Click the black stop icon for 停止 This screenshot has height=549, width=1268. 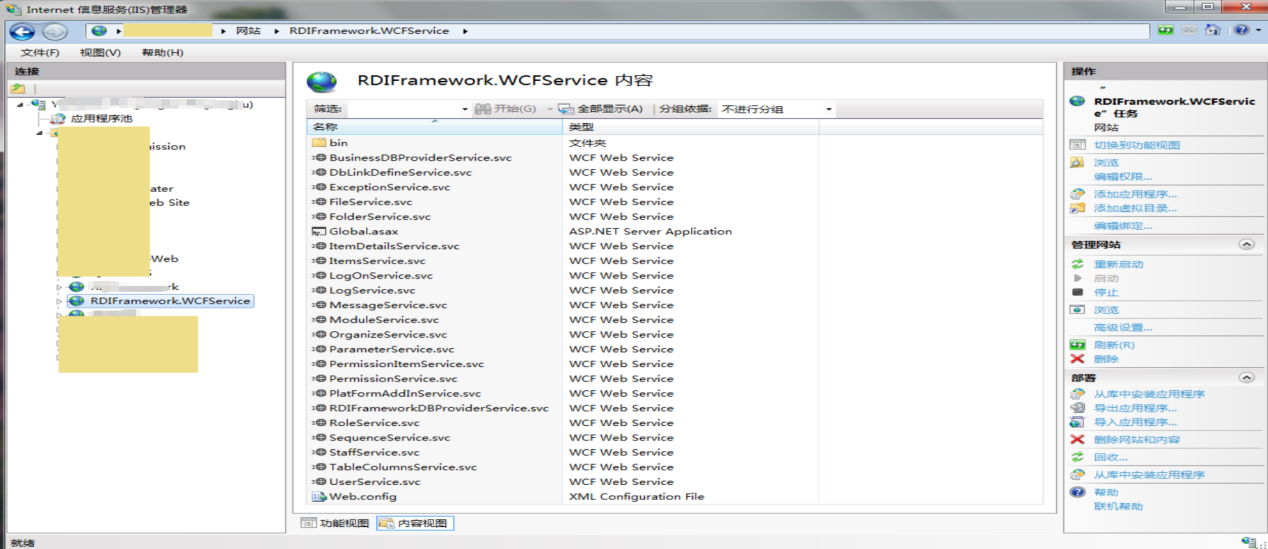[1077, 292]
